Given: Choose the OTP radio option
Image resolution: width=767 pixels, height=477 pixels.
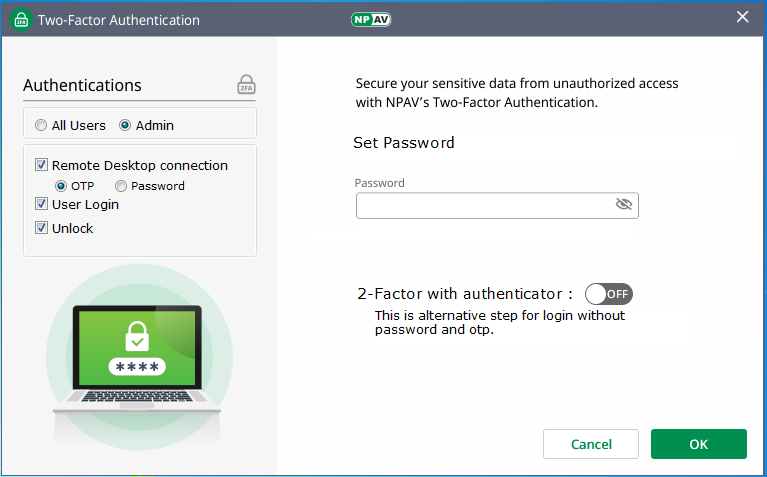Looking at the screenshot, I should click(62, 186).
